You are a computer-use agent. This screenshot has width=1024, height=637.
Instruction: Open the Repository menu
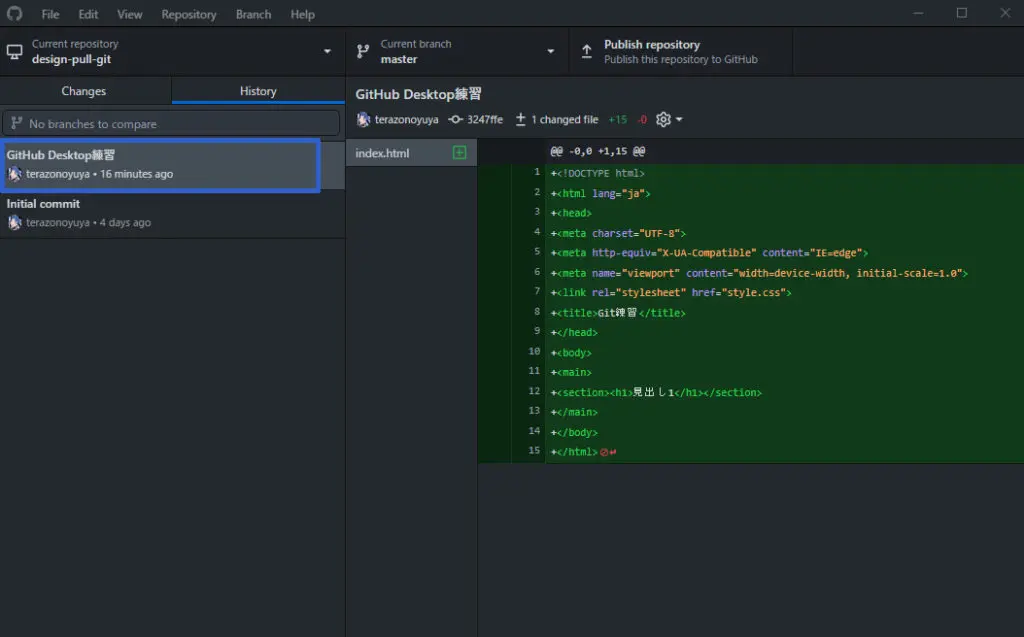(188, 14)
